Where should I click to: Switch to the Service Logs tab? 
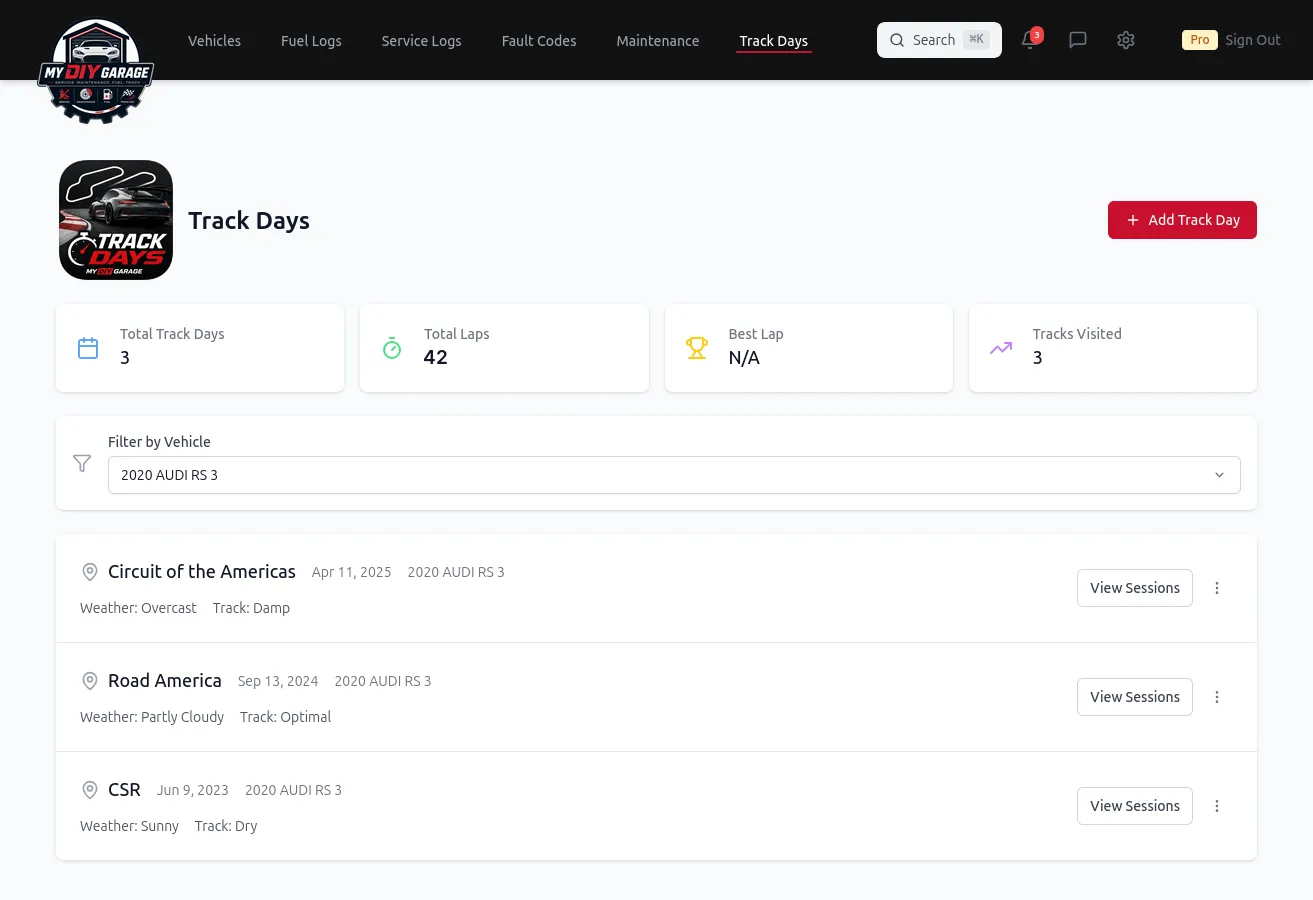pos(421,41)
